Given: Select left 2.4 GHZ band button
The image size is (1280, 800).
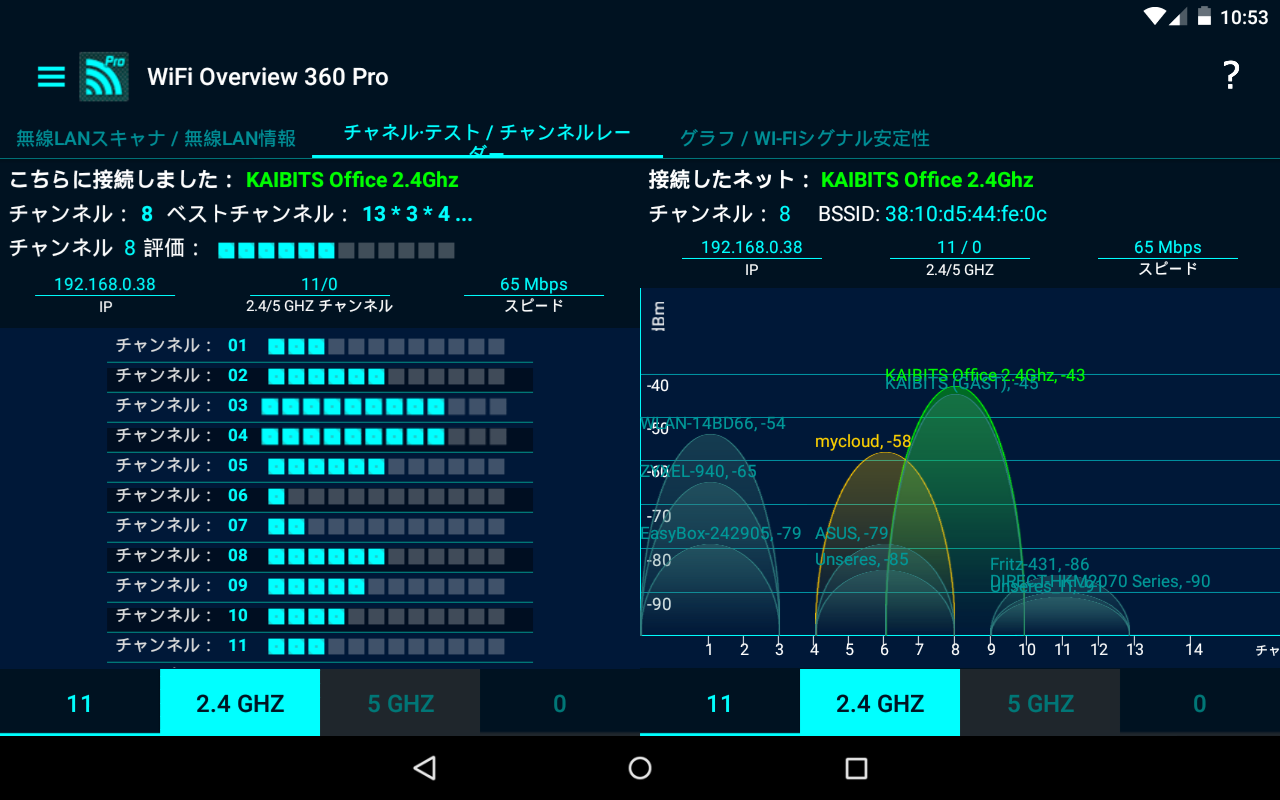Looking at the screenshot, I should (240, 703).
